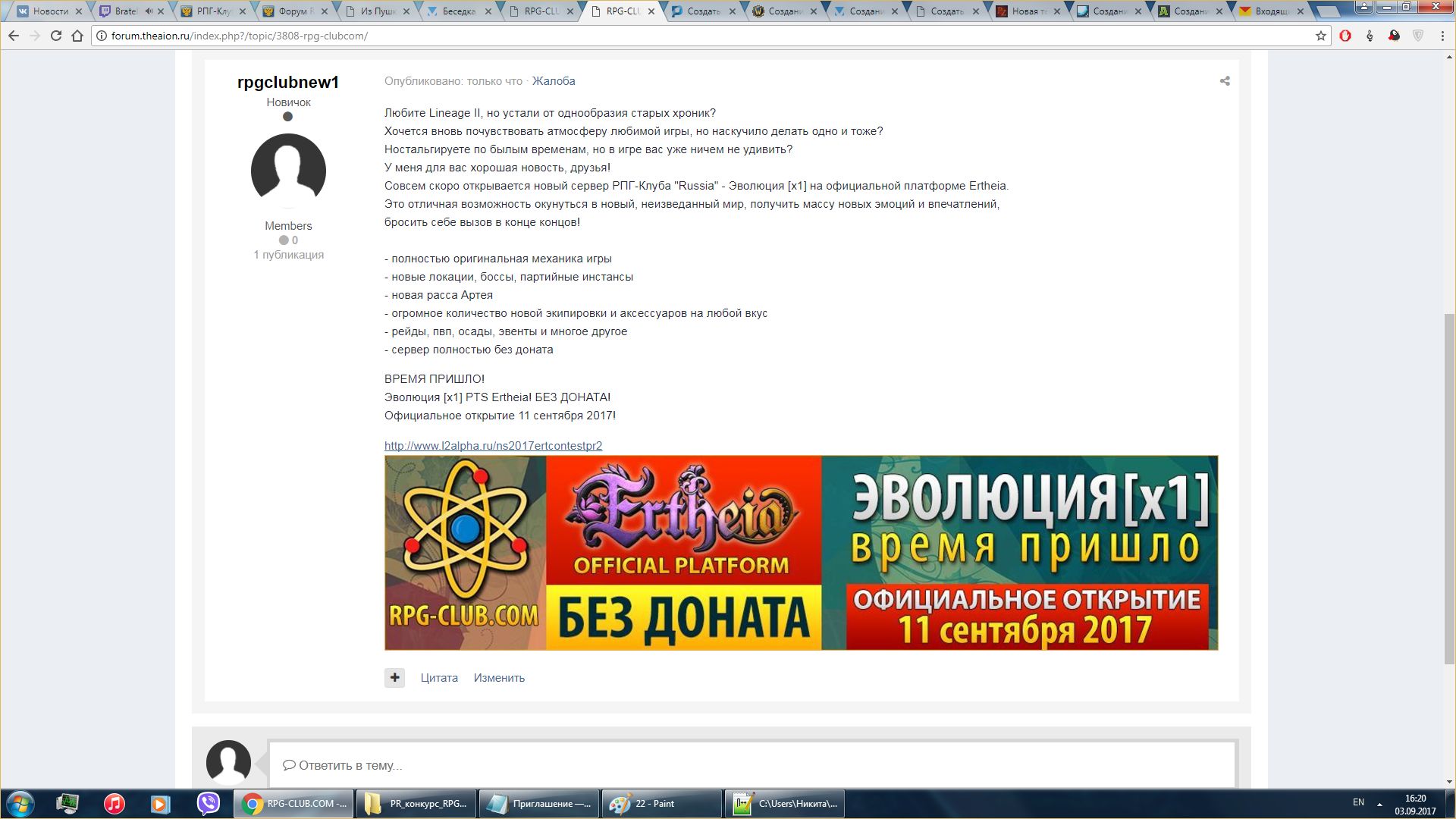This screenshot has width=1456, height=819.
Task: Open the C:\Users\Никита taskbar window
Action: point(785,804)
